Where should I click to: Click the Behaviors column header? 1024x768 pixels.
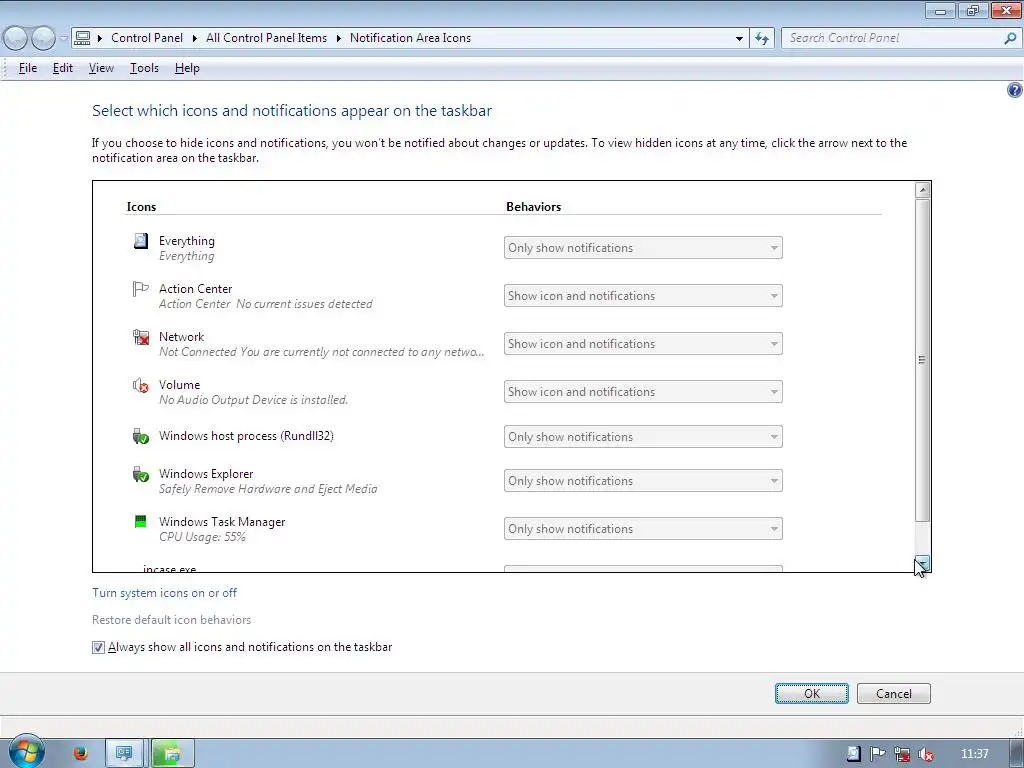tap(534, 206)
